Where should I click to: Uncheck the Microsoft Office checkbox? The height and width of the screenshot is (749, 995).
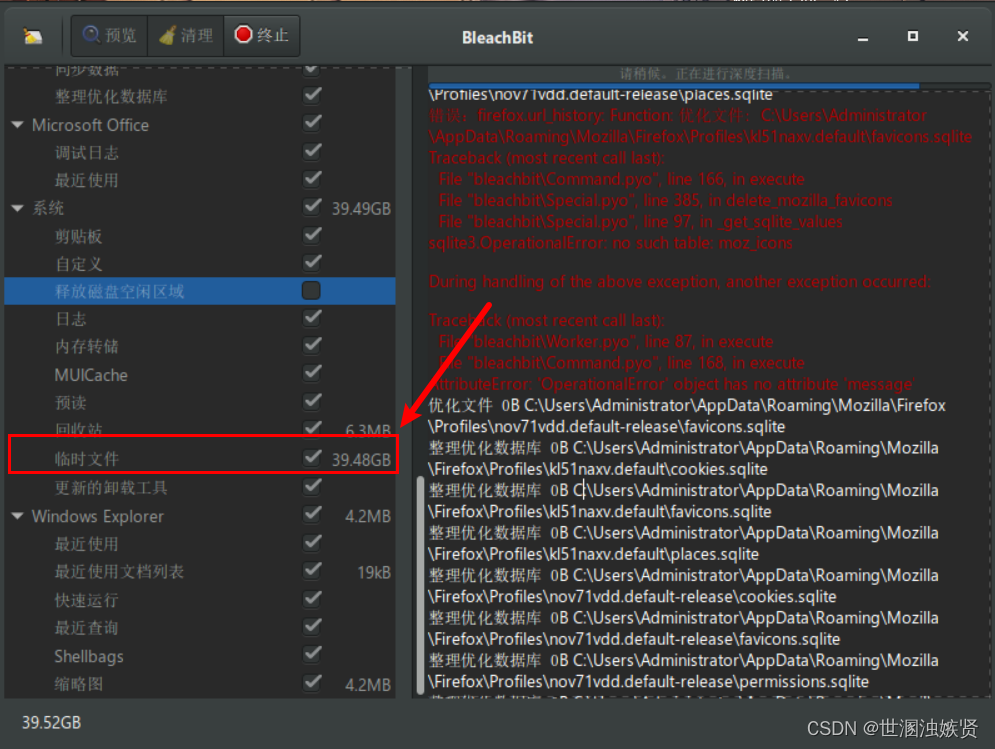click(312, 123)
